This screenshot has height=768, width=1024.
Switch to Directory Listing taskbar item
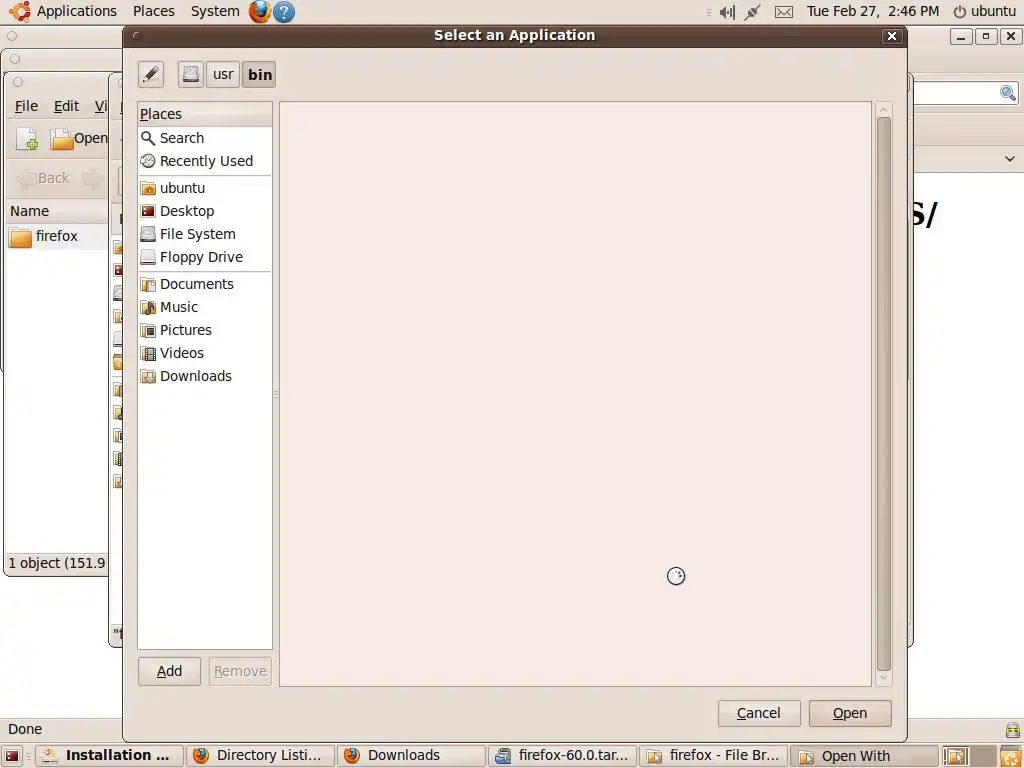(x=260, y=756)
